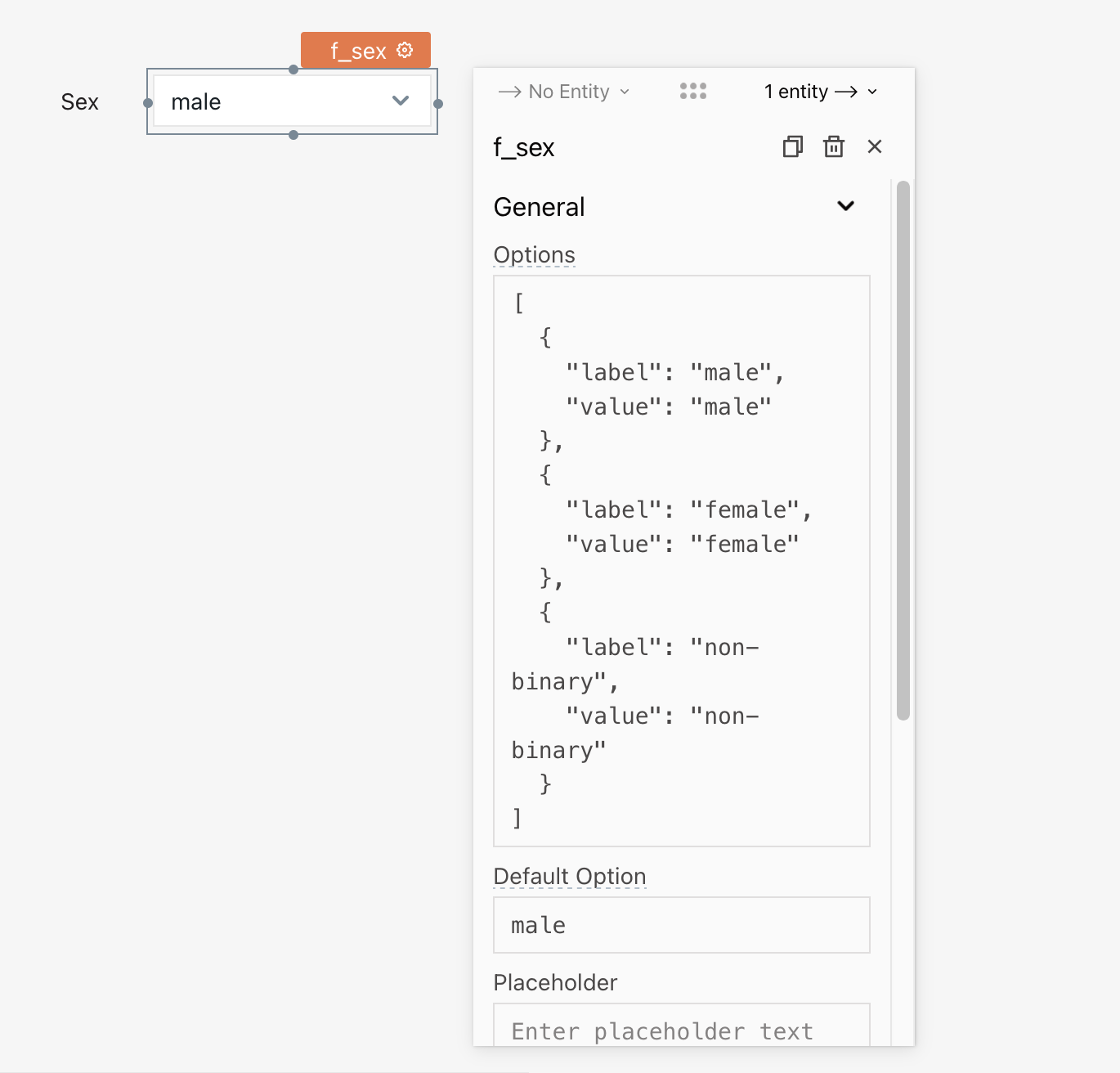Focus the Default Option field containing male
Screen dimensions: 1120x1073
(x=682, y=925)
